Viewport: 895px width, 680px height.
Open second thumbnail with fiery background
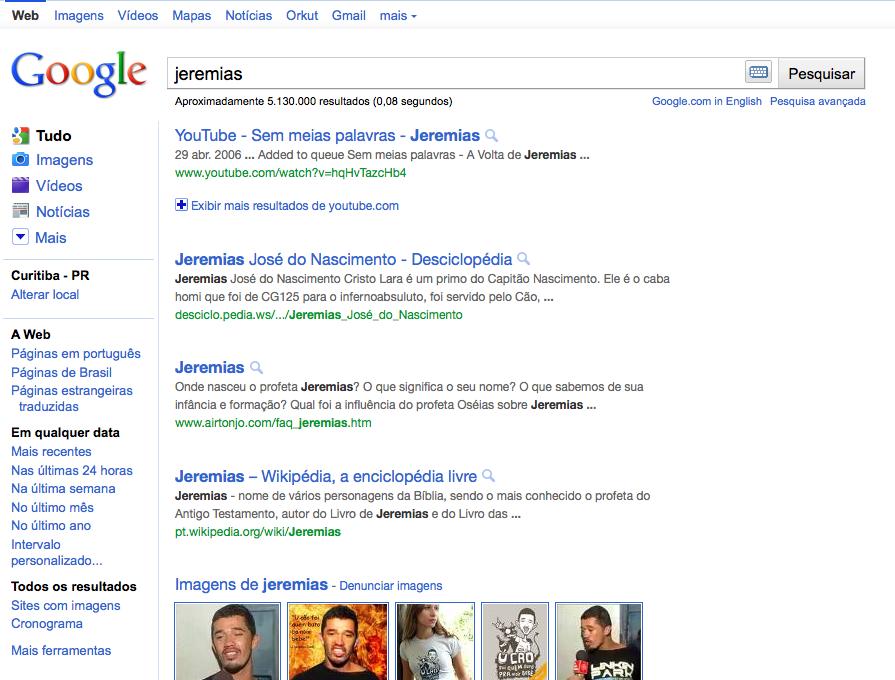tap(338, 641)
